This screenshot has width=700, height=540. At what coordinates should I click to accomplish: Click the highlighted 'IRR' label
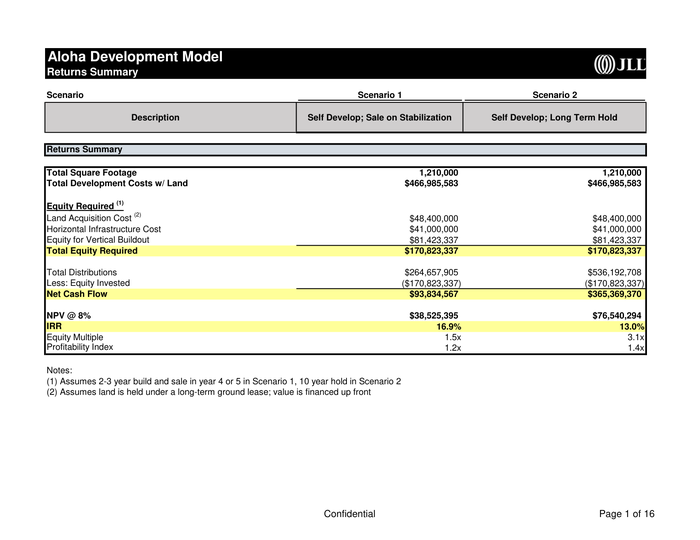point(54,326)
